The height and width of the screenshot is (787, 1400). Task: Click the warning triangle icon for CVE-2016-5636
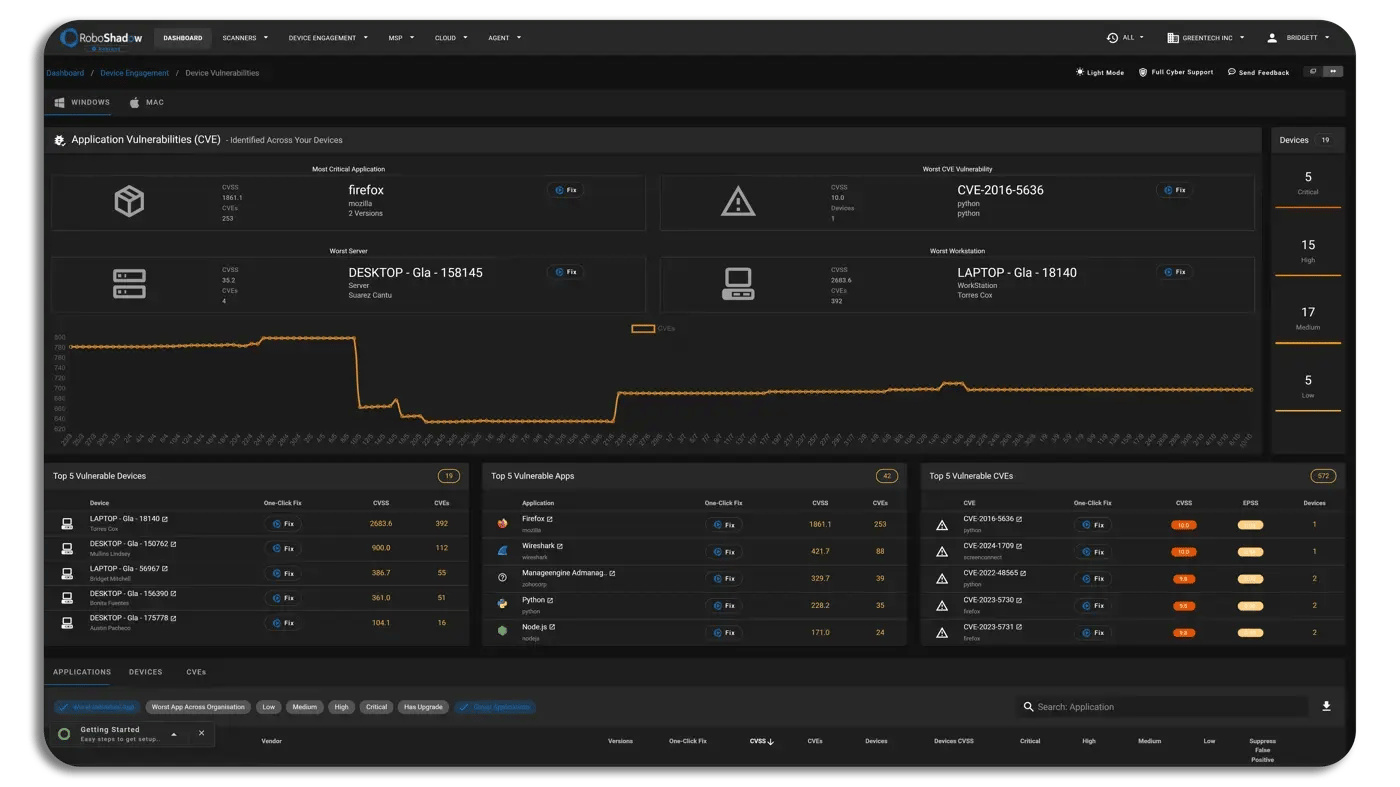[941, 524]
